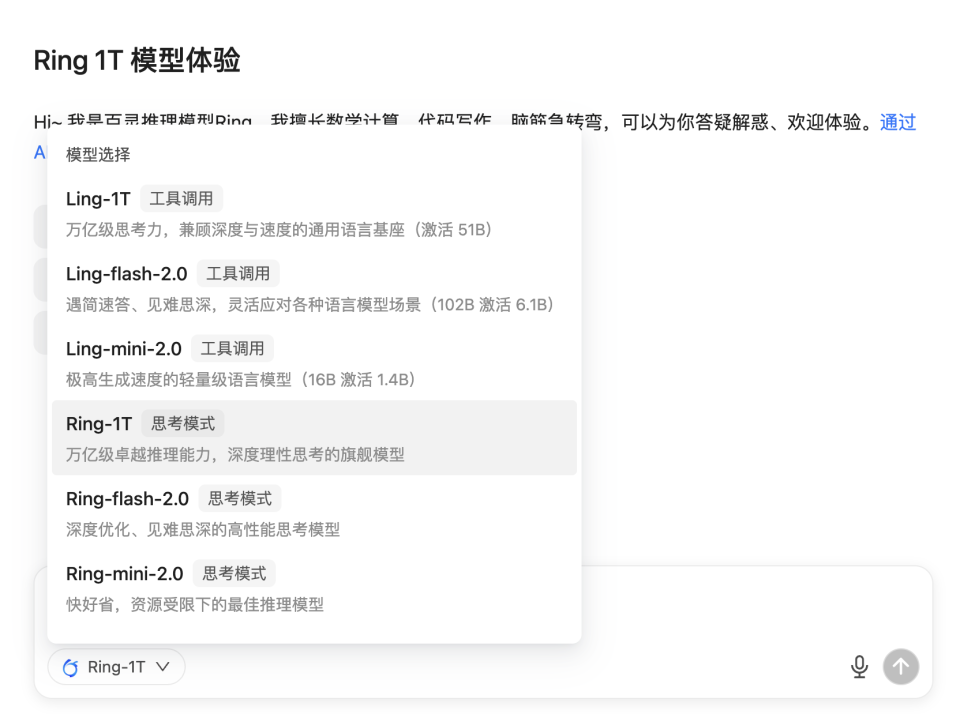Click the 工具调用 tag beside Ling-flash-2.0
Image resolution: width=960 pixels, height=714 pixels.
coord(237,274)
